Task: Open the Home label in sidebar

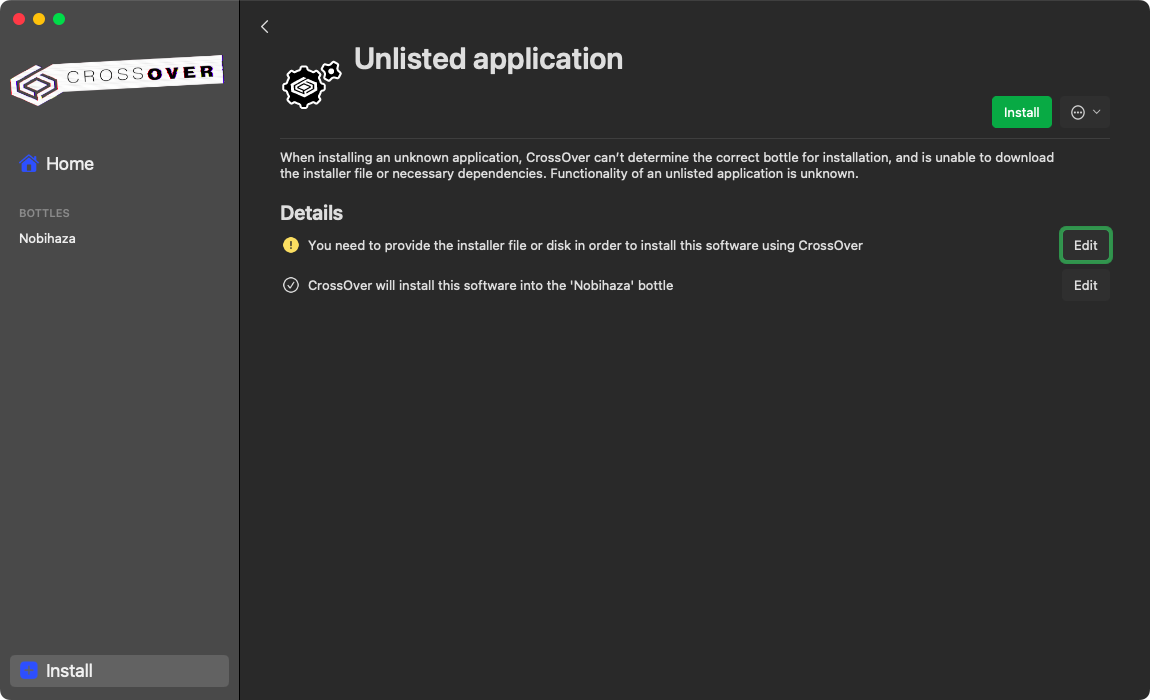Action: click(70, 164)
